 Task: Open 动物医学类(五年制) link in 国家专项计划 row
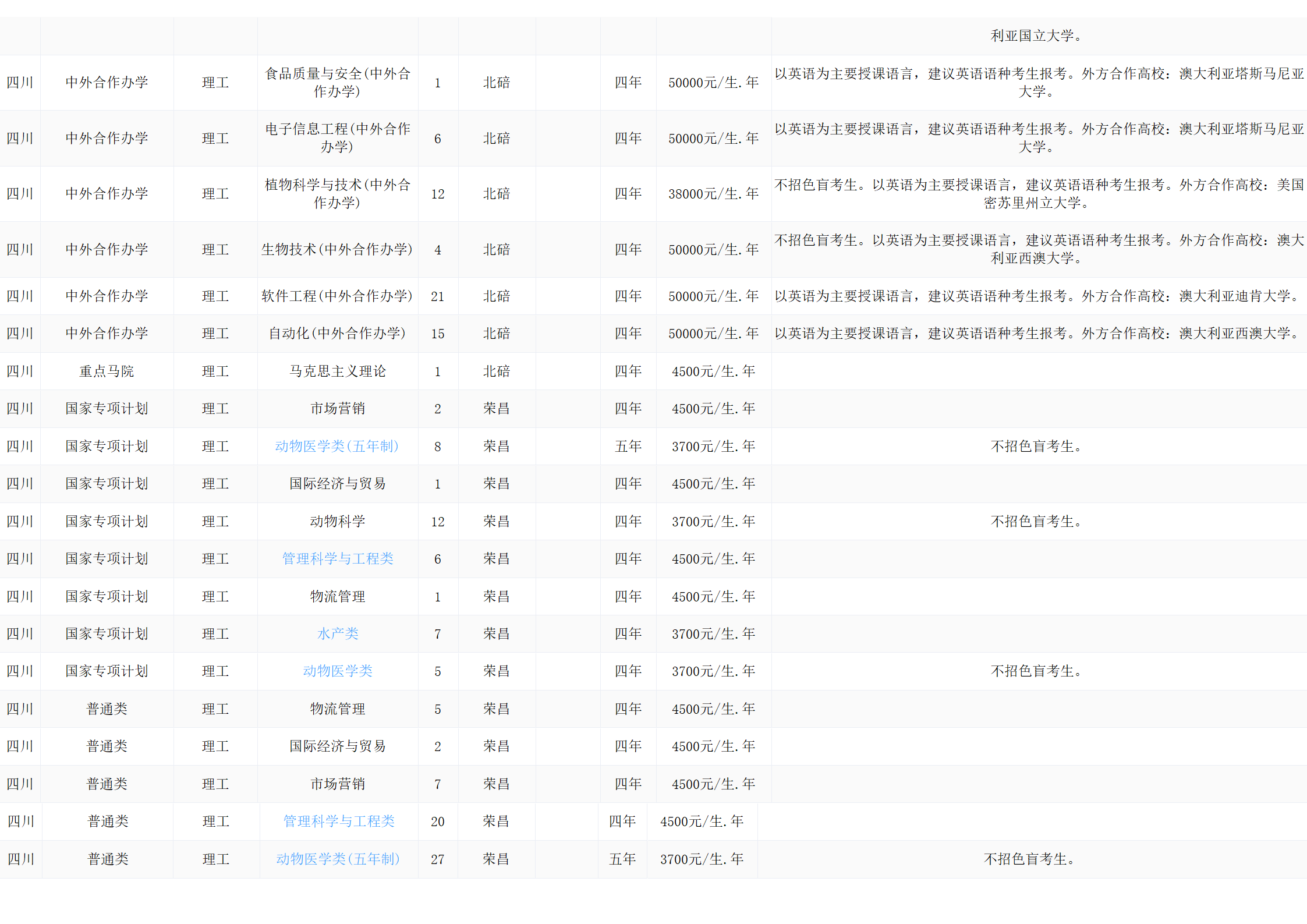[x=337, y=446]
